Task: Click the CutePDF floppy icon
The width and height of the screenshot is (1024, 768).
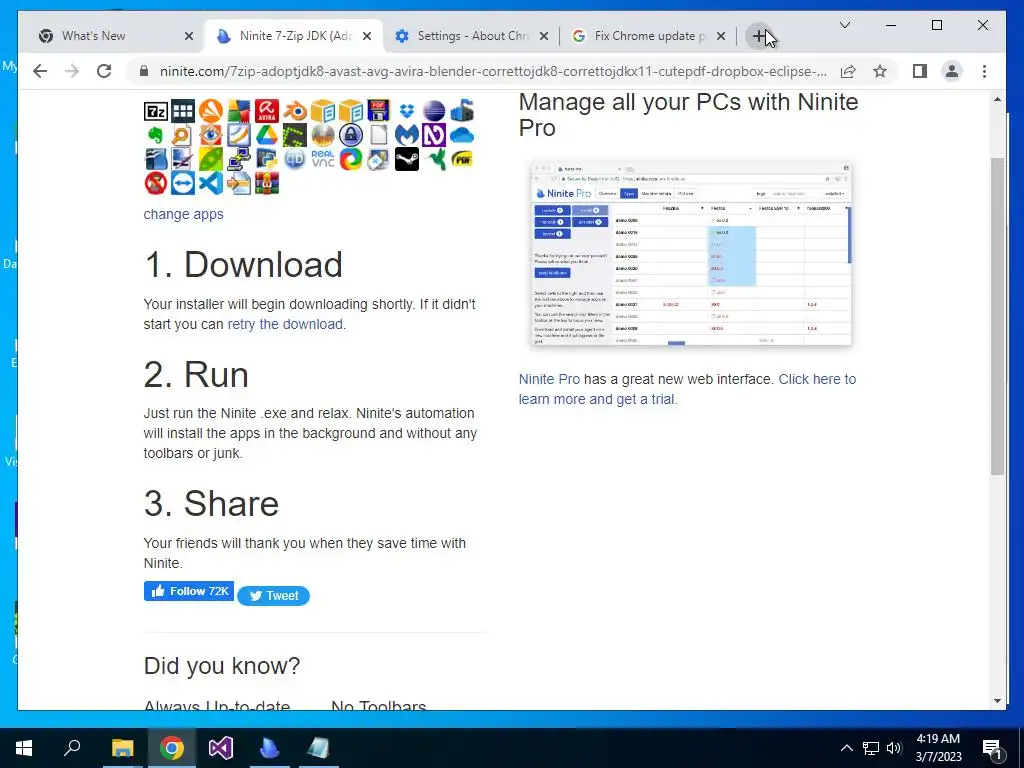Action: pos(378,112)
